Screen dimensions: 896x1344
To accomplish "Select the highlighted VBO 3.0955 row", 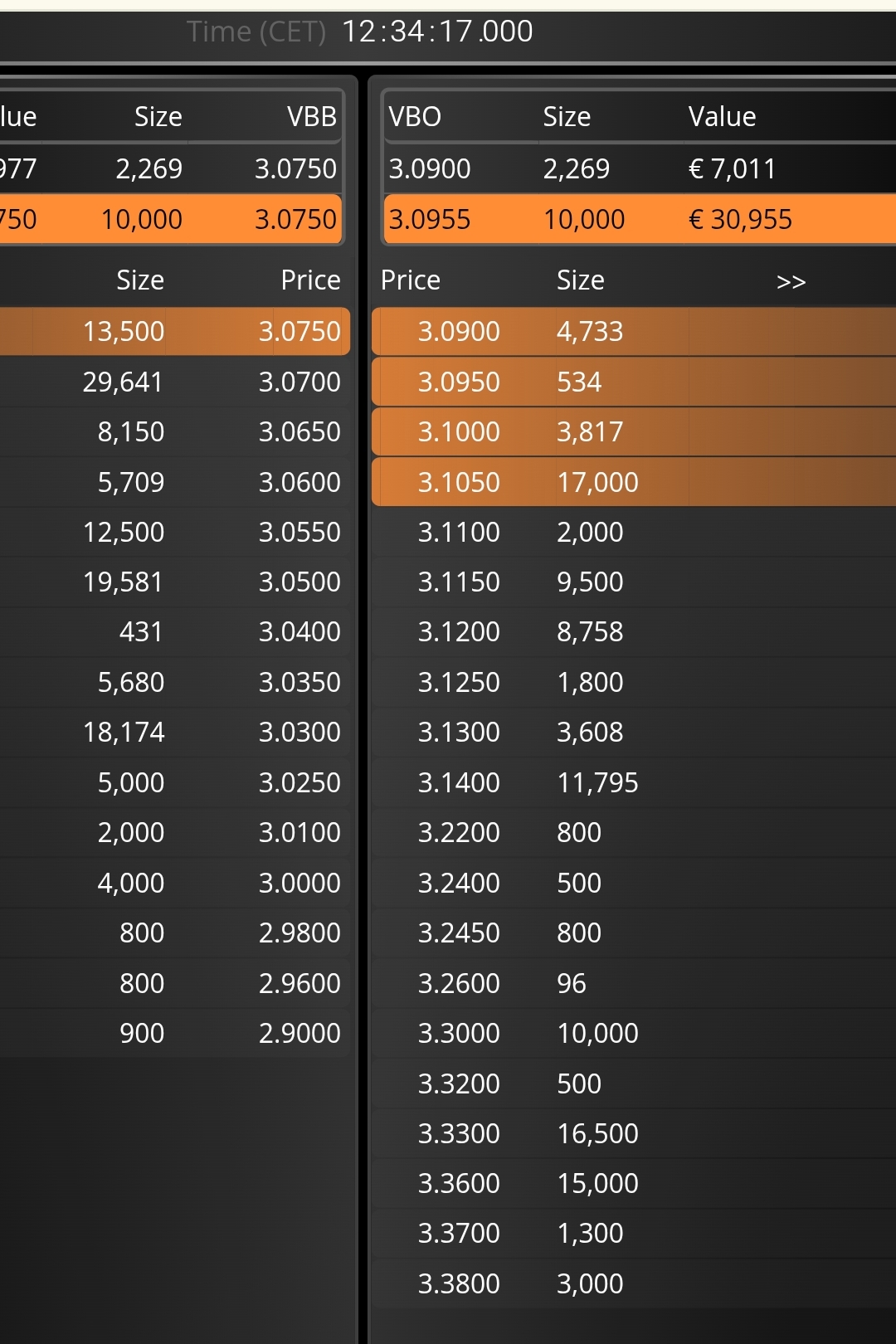I will point(640,219).
